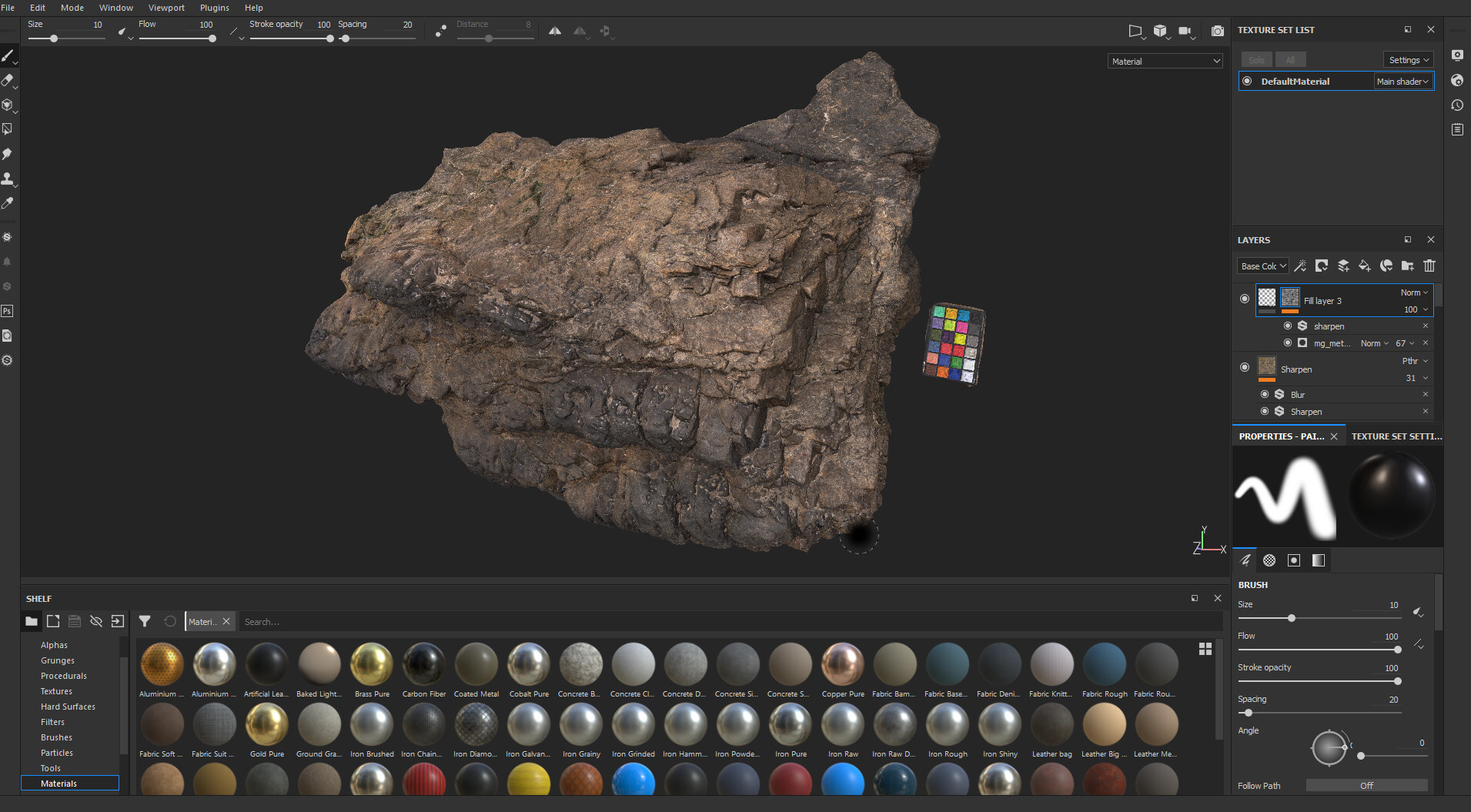
Task: Add a smart material layer
Action: click(x=1386, y=266)
